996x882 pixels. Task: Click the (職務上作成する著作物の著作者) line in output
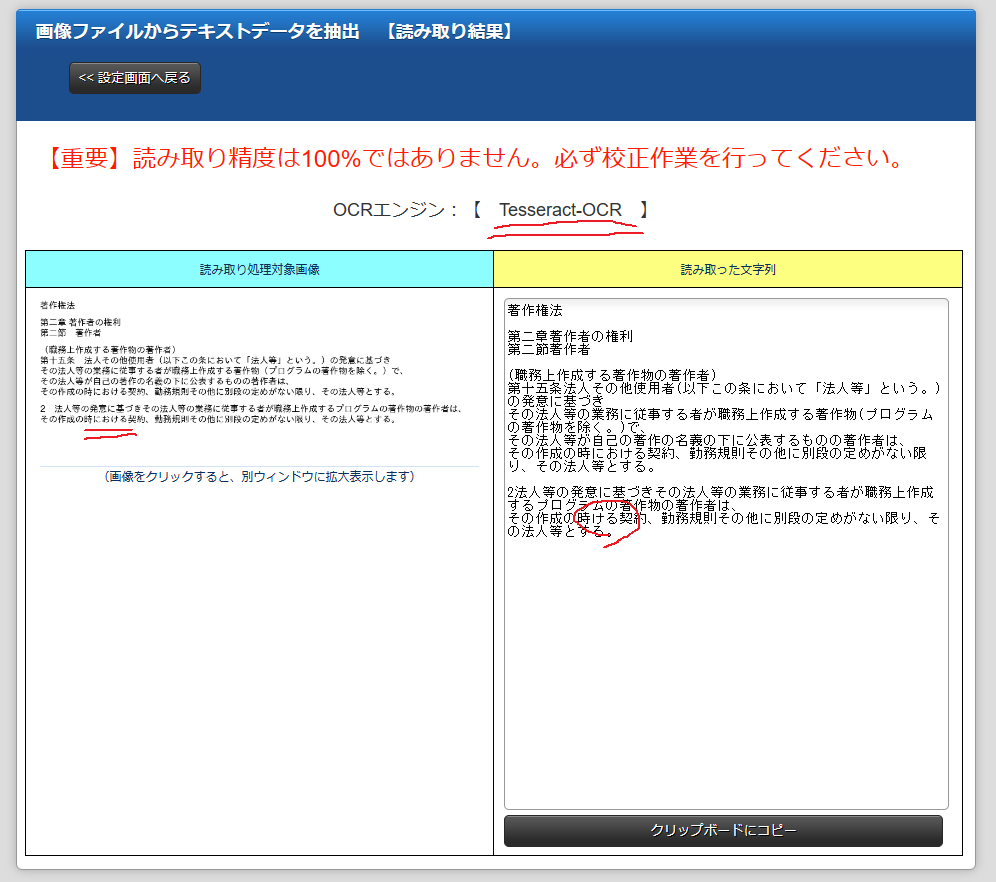(x=610, y=375)
